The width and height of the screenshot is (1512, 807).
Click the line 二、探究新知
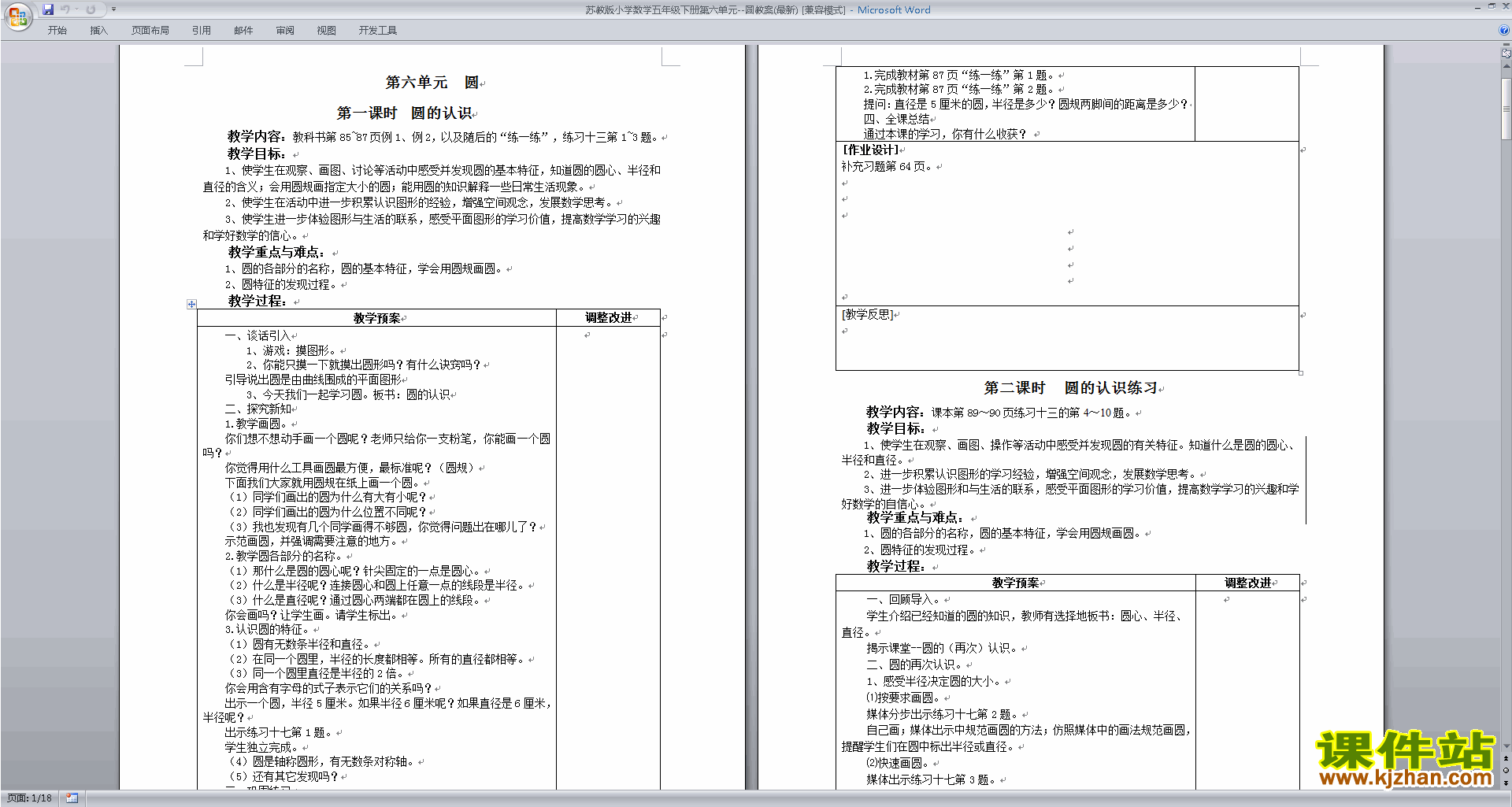(258, 409)
